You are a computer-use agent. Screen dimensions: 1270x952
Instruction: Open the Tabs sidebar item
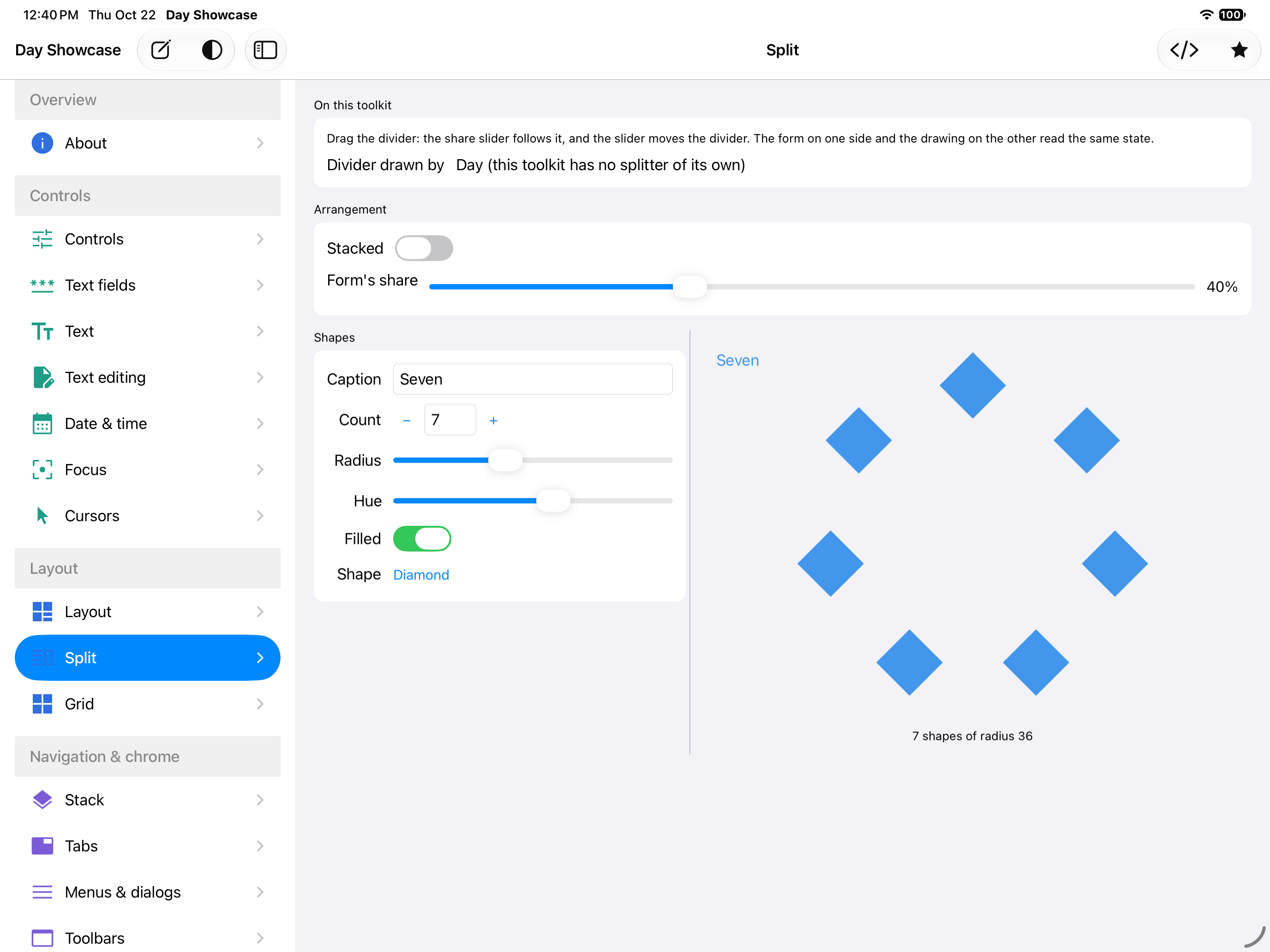tap(148, 846)
